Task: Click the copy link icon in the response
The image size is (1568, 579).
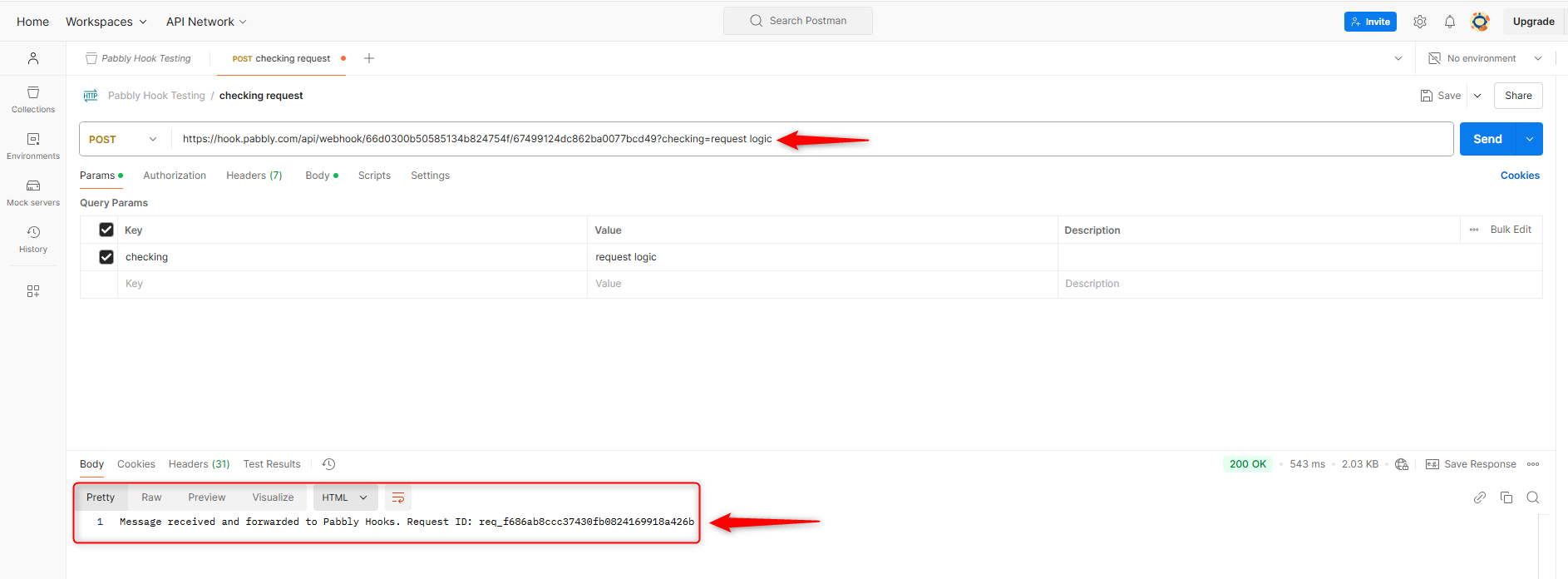Action: (x=1480, y=497)
